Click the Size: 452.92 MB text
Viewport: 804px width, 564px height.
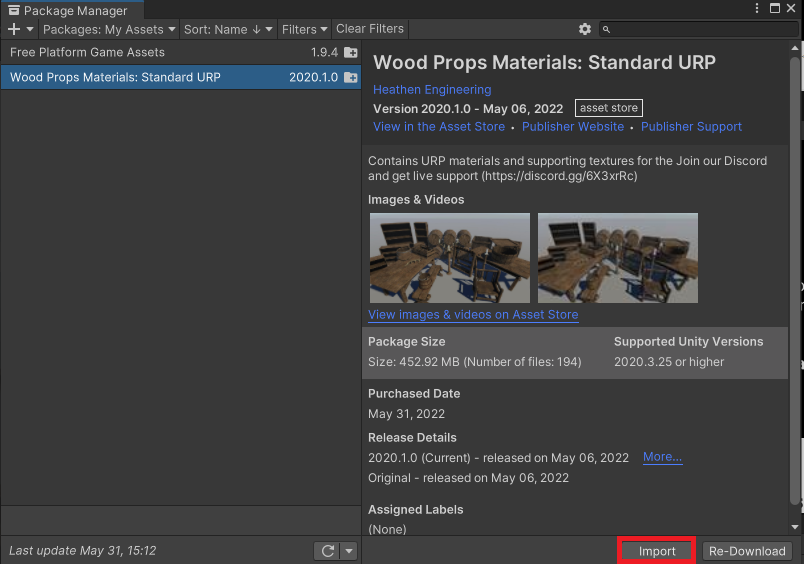tap(475, 362)
